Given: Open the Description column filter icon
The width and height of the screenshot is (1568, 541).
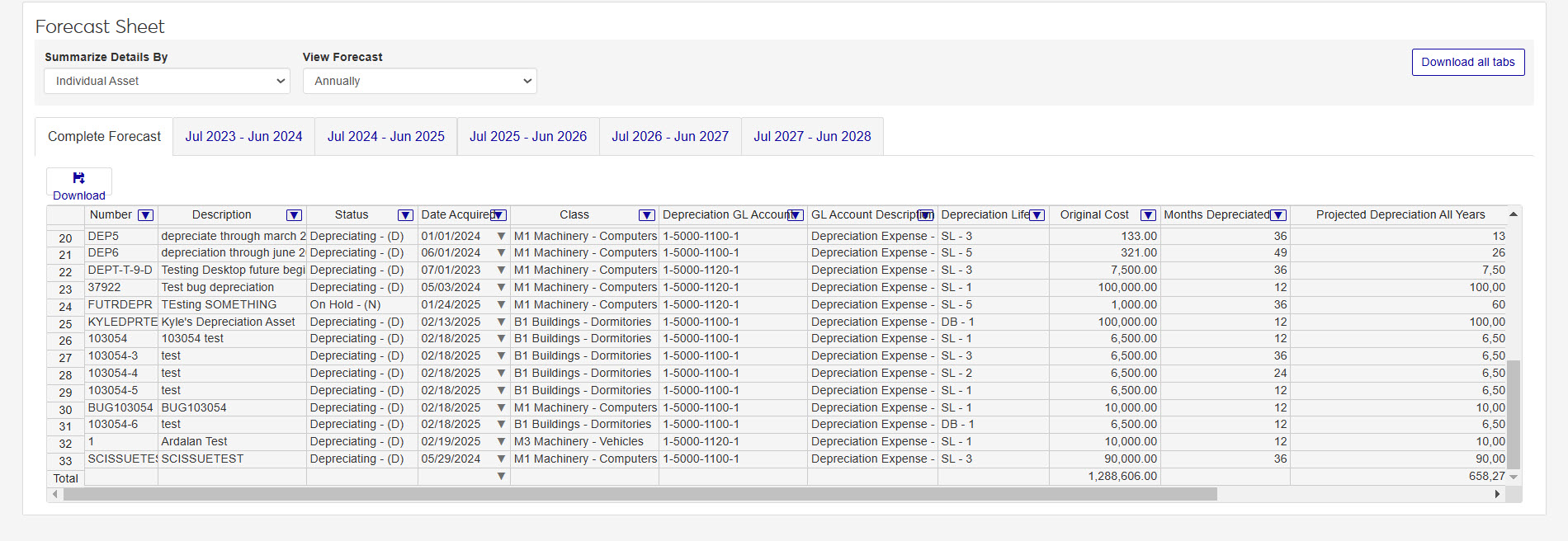Looking at the screenshot, I should point(294,215).
